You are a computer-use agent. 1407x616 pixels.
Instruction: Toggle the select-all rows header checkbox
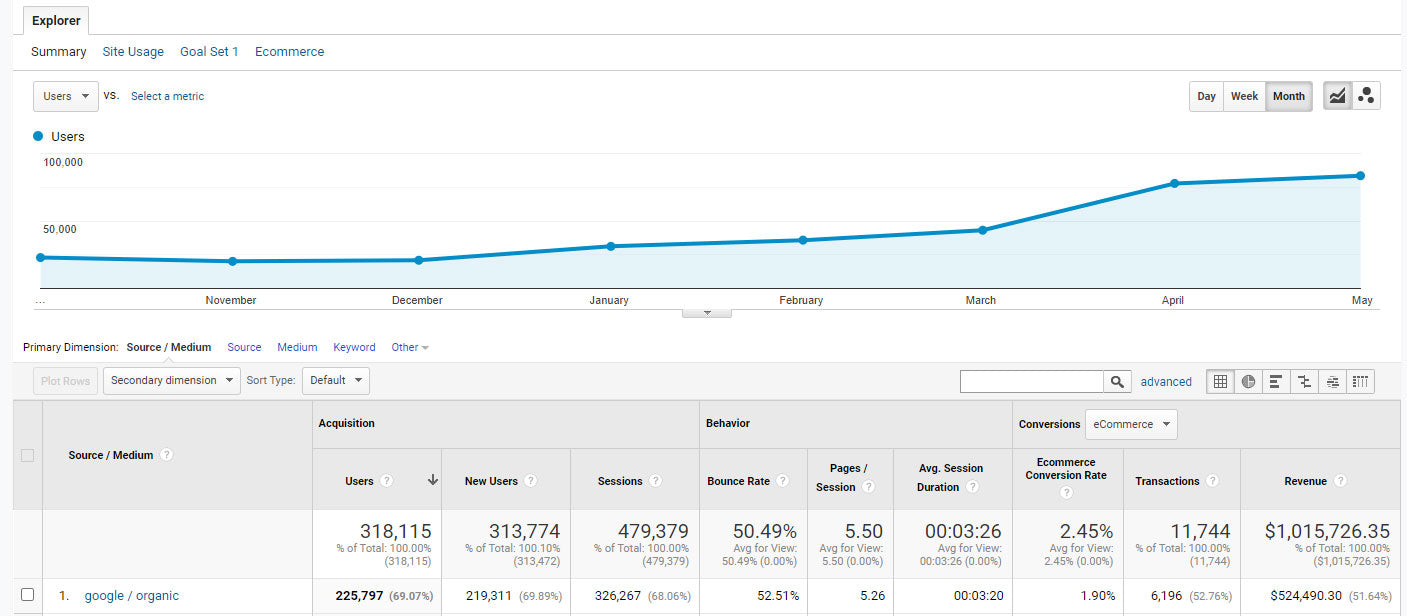point(28,455)
